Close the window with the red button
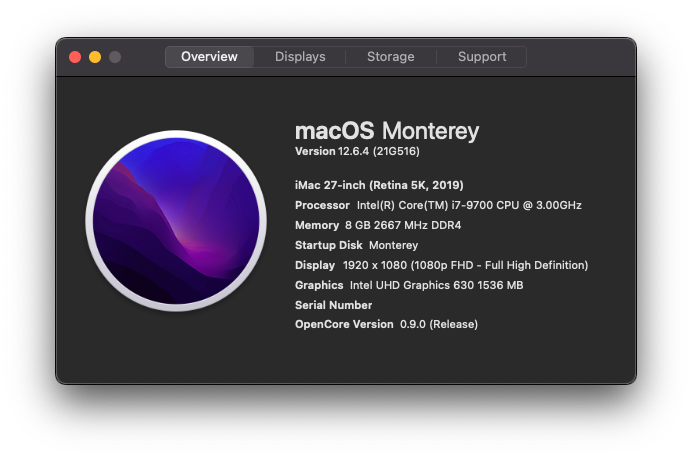692x458 pixels. (x=75, y=57)
